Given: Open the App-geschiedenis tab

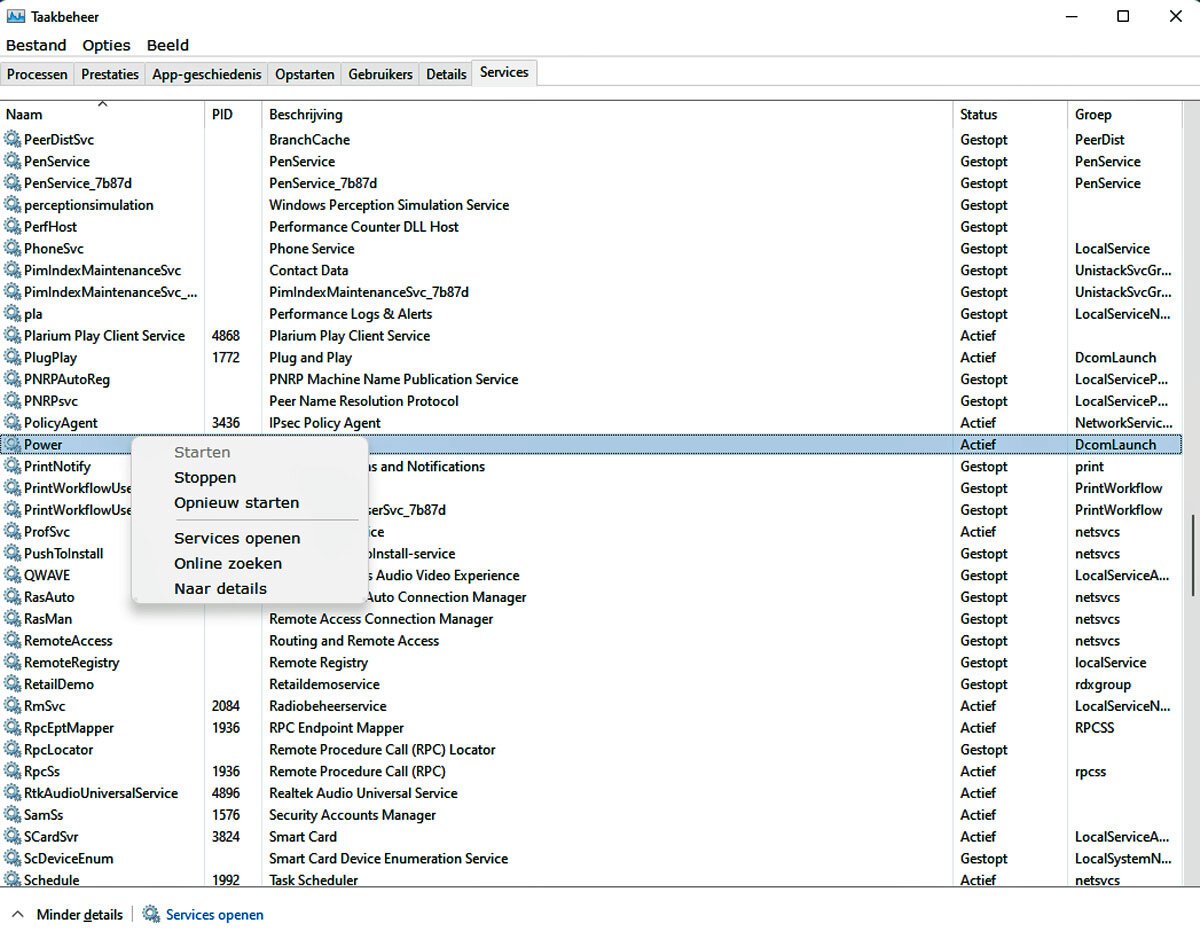Looking at the screenshot, I should (207, 74).
